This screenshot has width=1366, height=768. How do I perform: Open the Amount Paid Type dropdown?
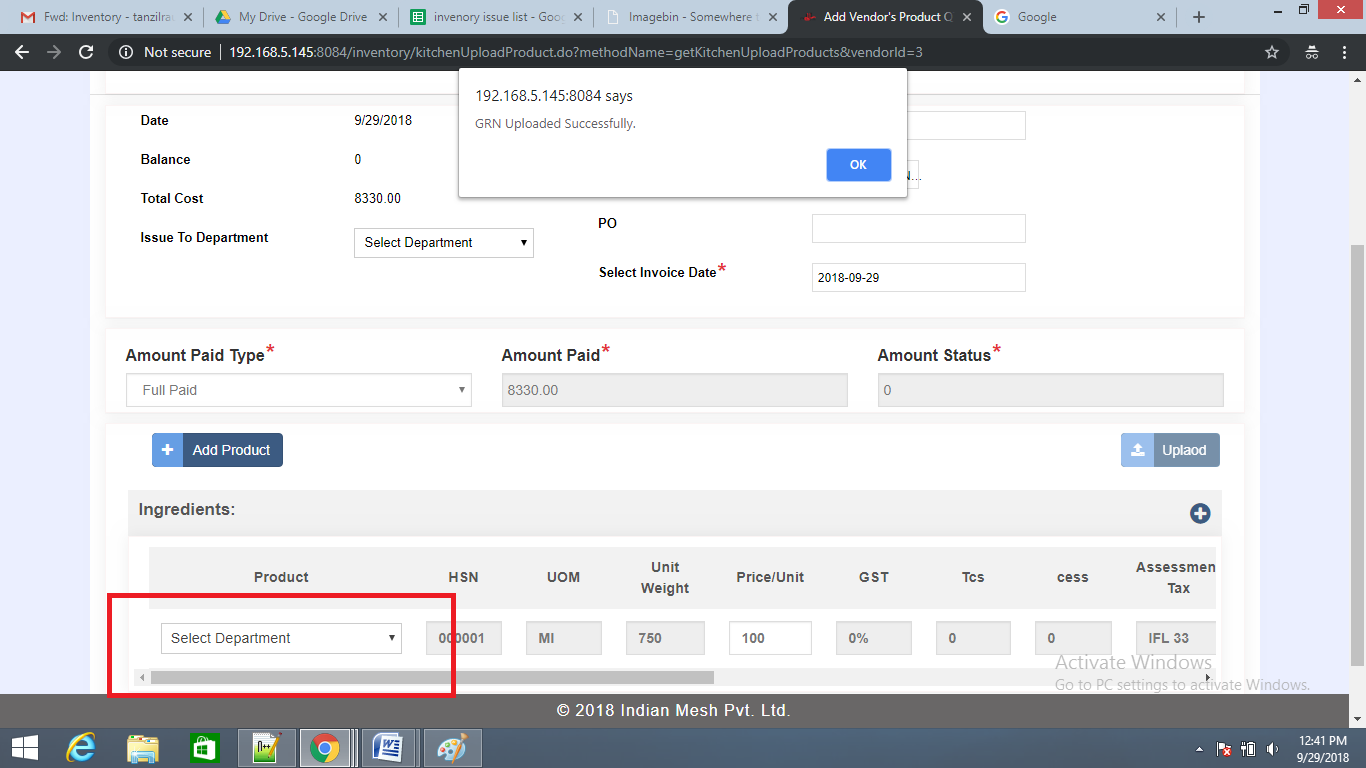click(x=299, y=390)
